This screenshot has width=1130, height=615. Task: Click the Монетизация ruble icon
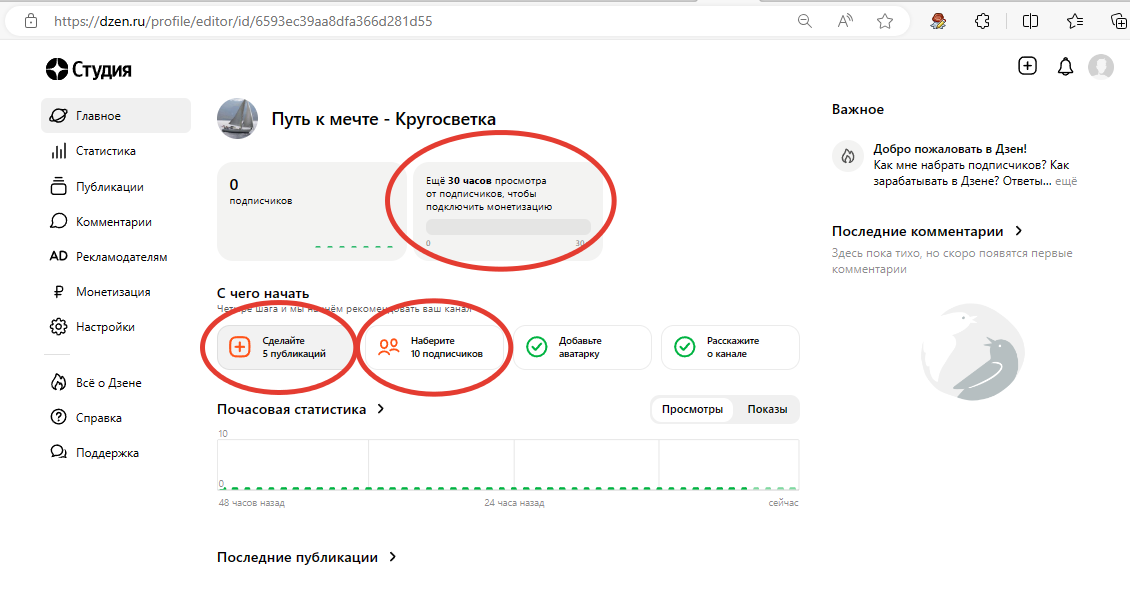pos(58,291)
